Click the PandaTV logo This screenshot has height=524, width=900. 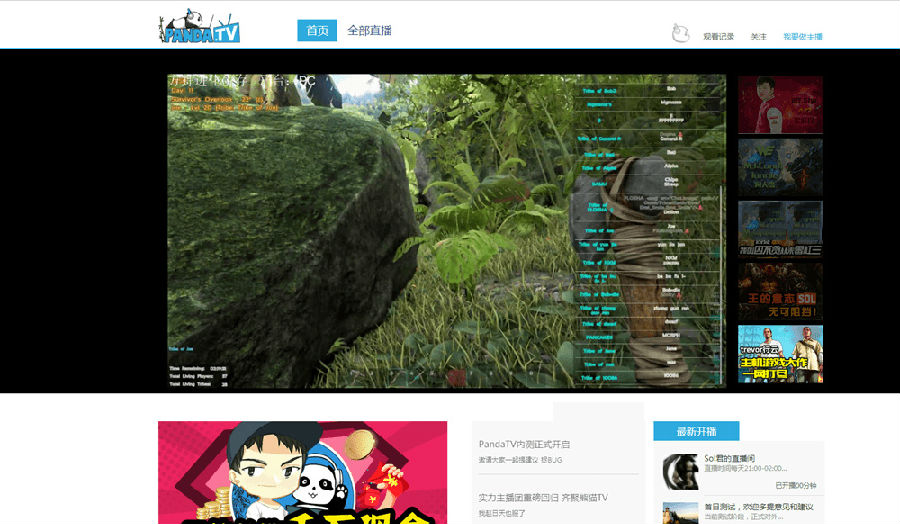click(x=199, y=27)
